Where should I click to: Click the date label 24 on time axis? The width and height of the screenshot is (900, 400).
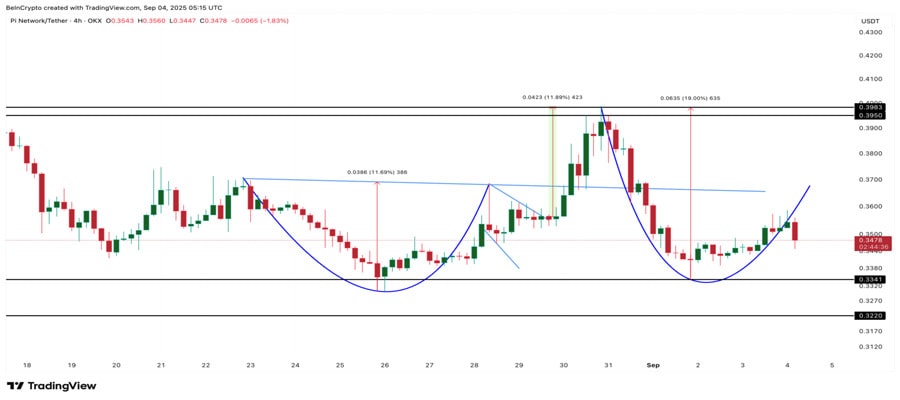[296, 365]
